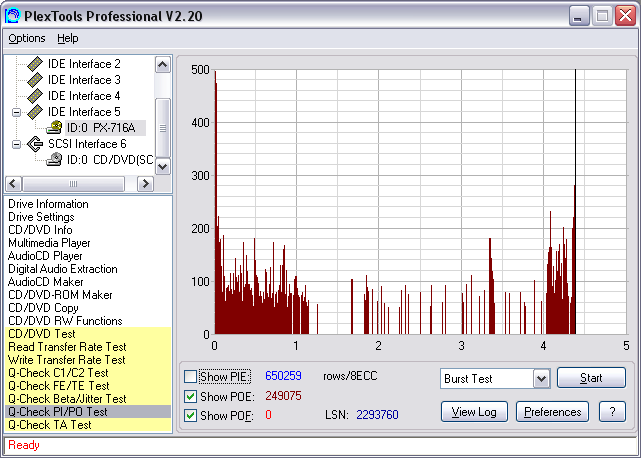Select Q-Check PI/PO Test
The height and width of the screenshot is (458, 641).
(x=88, y=412)
